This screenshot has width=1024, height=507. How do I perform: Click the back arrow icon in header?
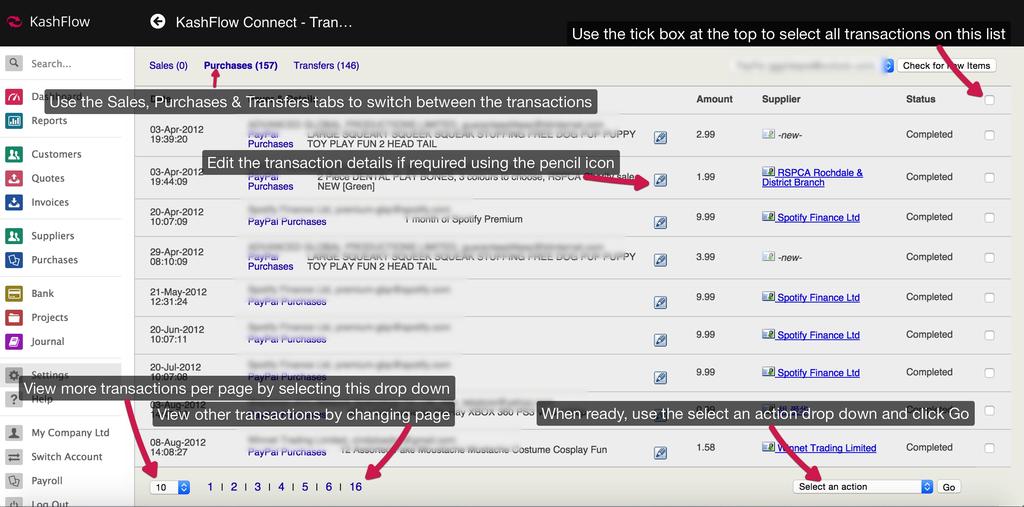(x=158, y=21)
